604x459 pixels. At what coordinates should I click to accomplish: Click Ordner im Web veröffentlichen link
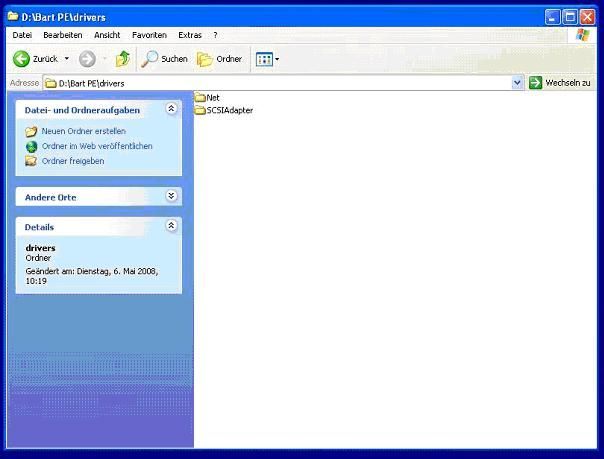(97, 146)
